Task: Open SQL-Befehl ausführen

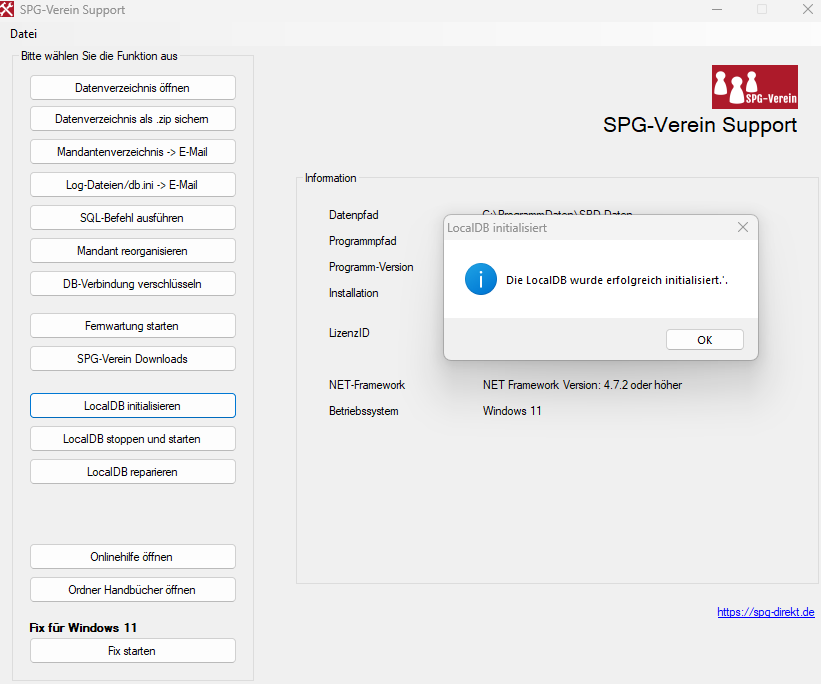Action: tap(132, 218)
